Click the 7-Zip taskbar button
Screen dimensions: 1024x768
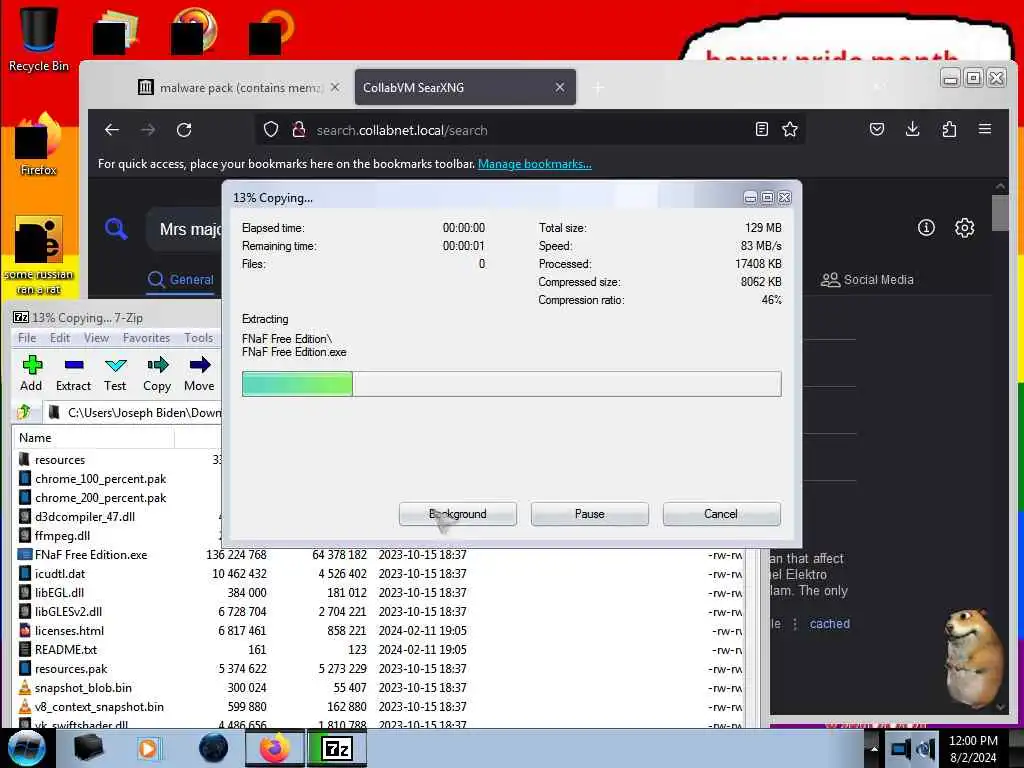click(x=337, y=748)
